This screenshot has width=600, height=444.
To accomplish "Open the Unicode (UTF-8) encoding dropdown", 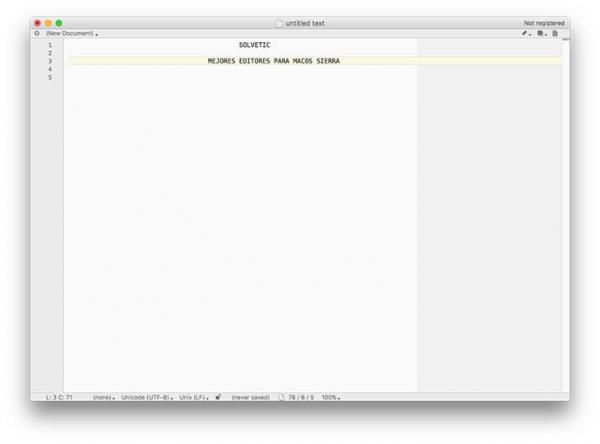I will point(147,398).
